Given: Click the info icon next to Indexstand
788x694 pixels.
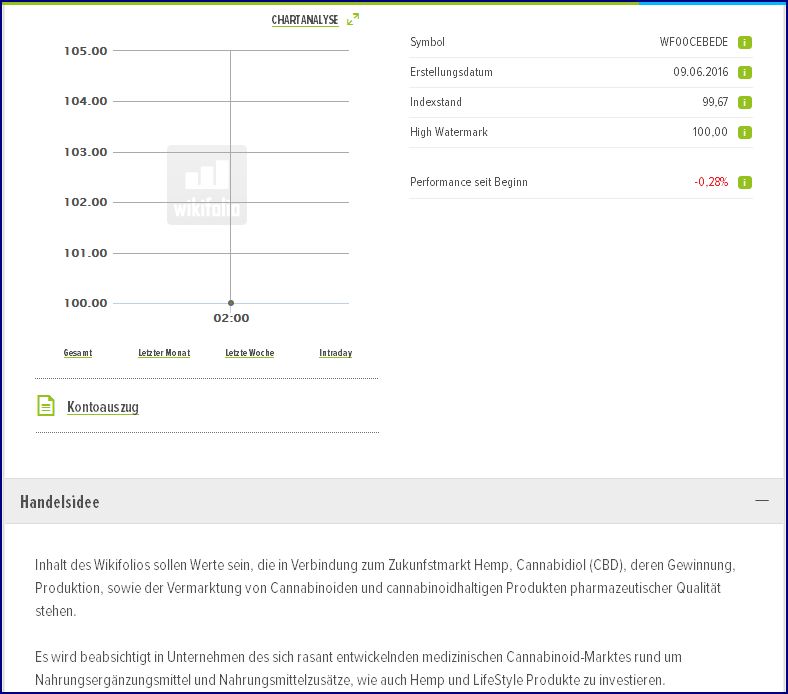Looking at the screenshot, I should point(745,102).
